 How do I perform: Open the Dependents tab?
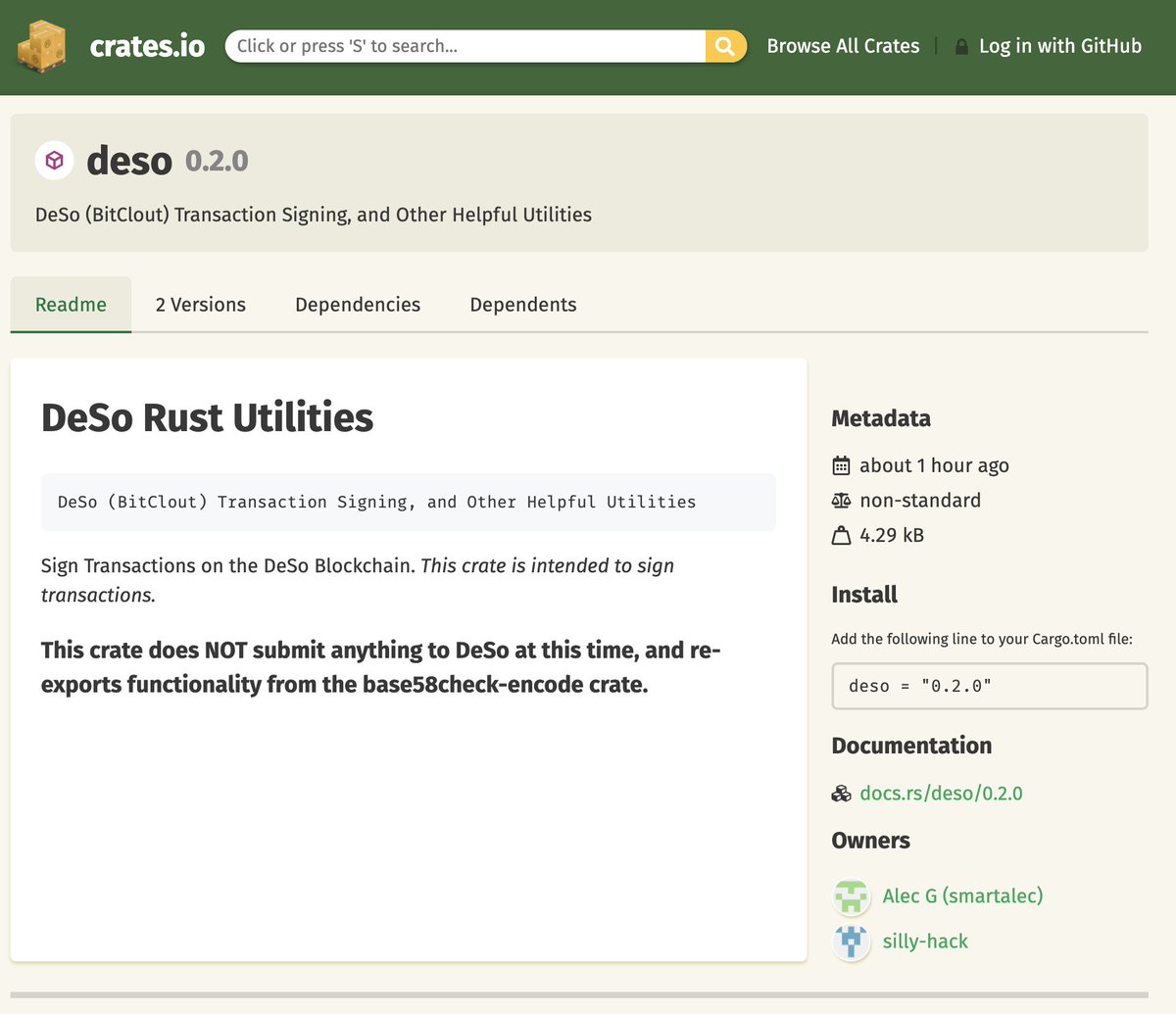click(523, 305)
